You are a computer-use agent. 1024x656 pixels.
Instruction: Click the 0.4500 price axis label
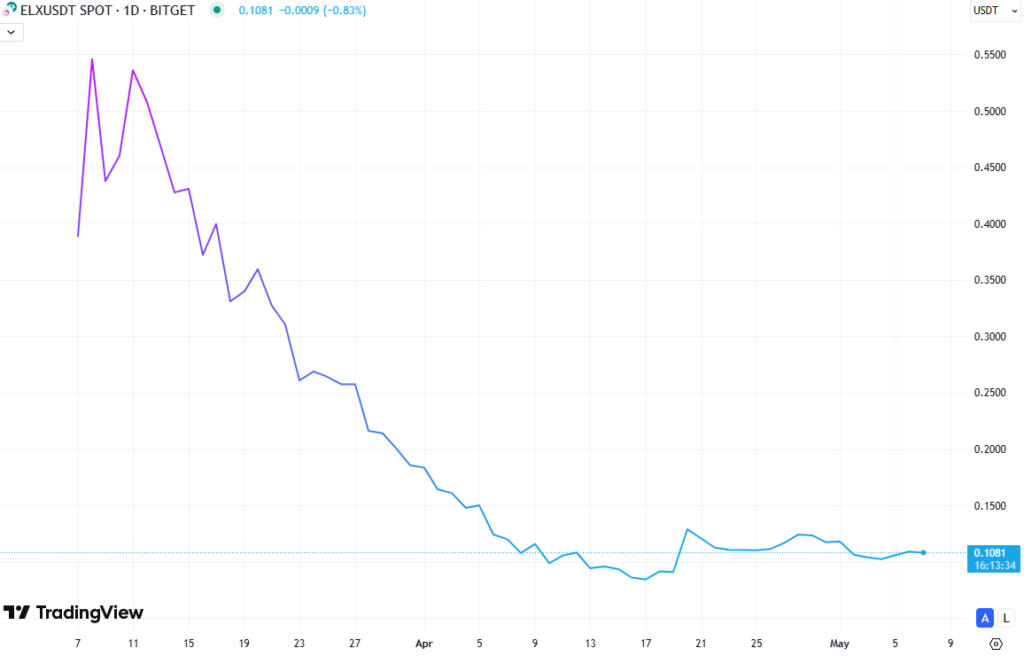(x=989, y=168)
